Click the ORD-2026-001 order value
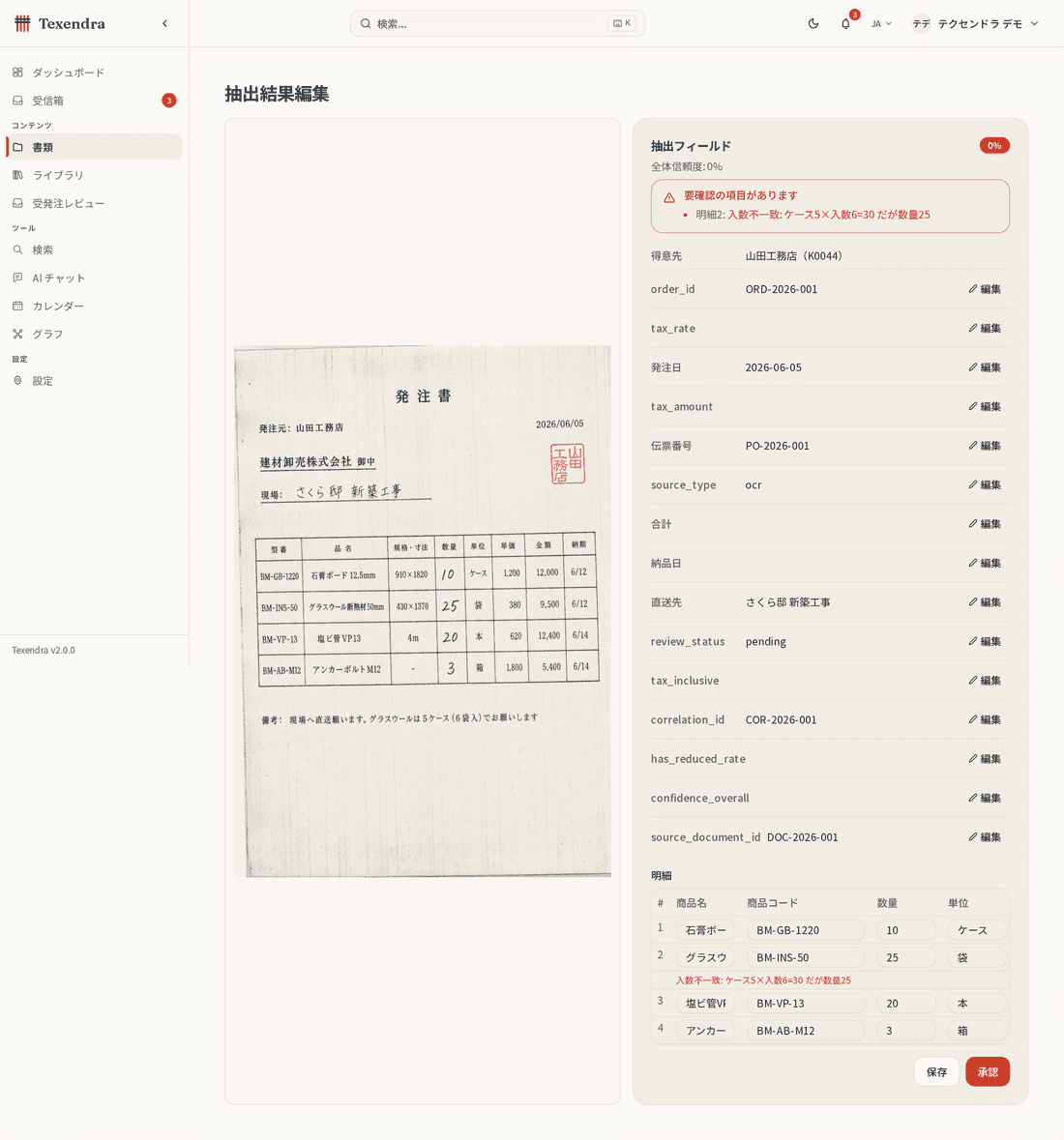This screenshot has width=1064, height=1140. pyautogui.click(x=782, y=289)
